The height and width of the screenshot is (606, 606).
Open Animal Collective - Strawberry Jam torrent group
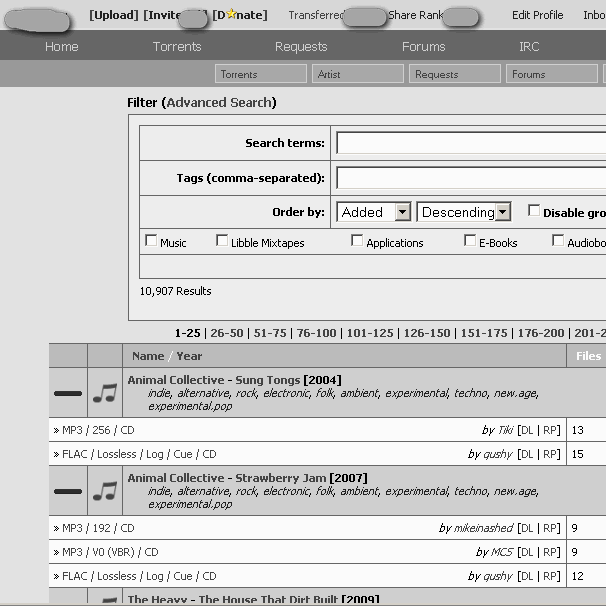[x=227, y=478]
